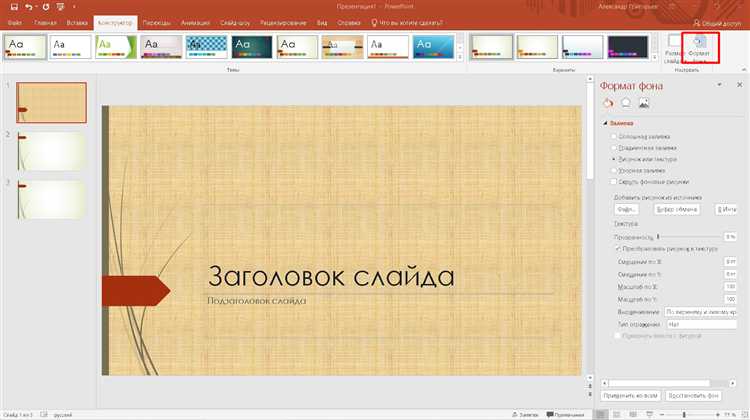Click the Redo (repeat) icon
750x420 pixels.
[x=45, y=7]
